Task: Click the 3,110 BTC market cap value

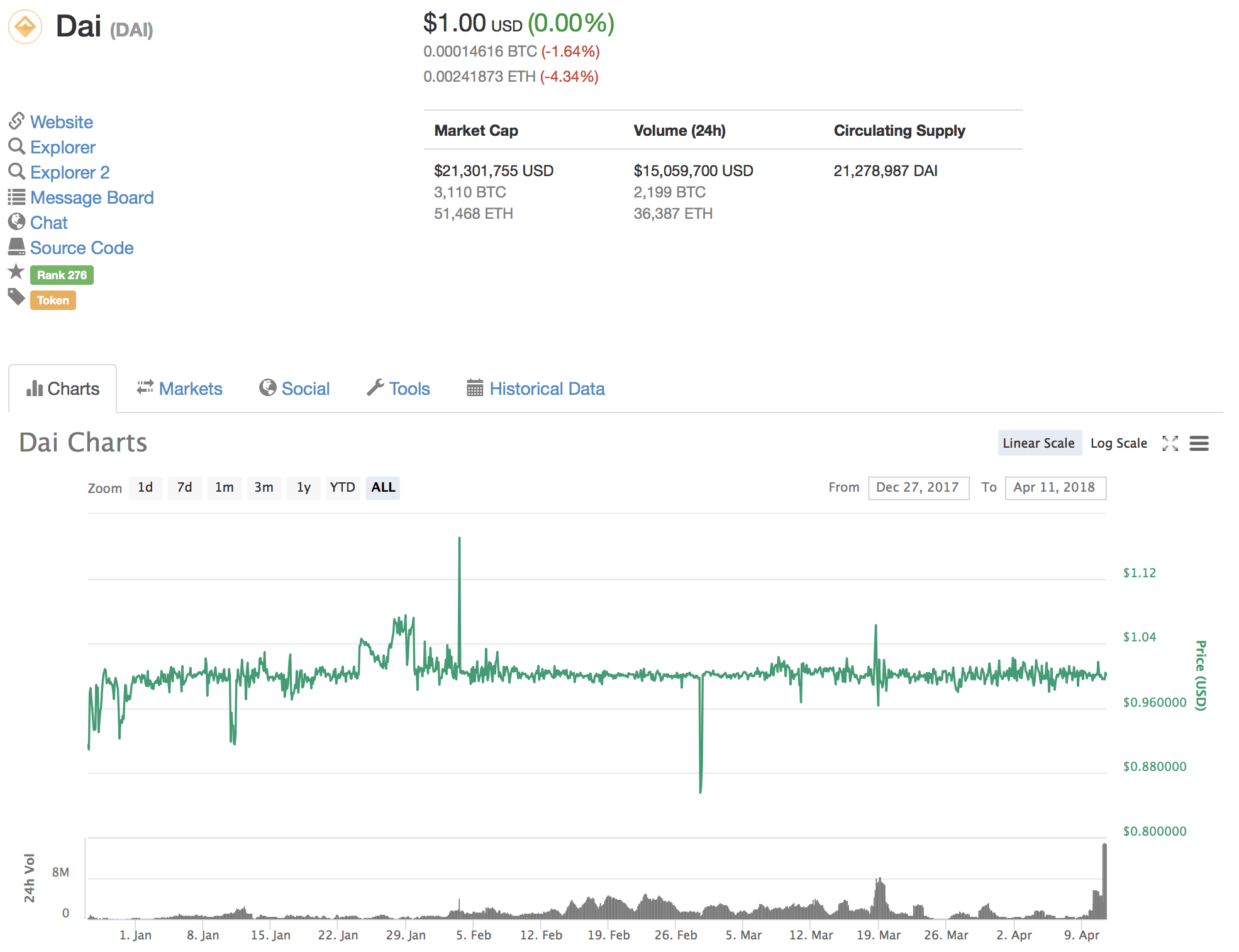Action: coord(470,192)
